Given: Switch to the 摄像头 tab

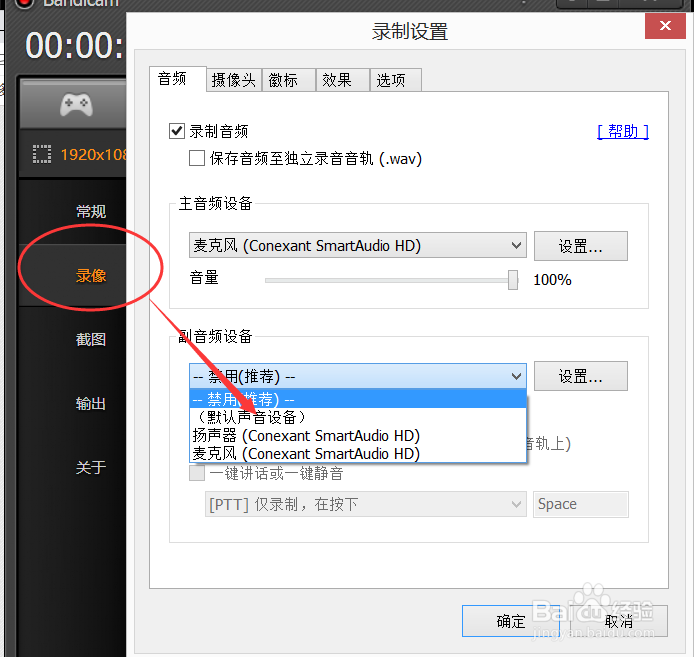Looking at the screenshot, I should [234, 80].
